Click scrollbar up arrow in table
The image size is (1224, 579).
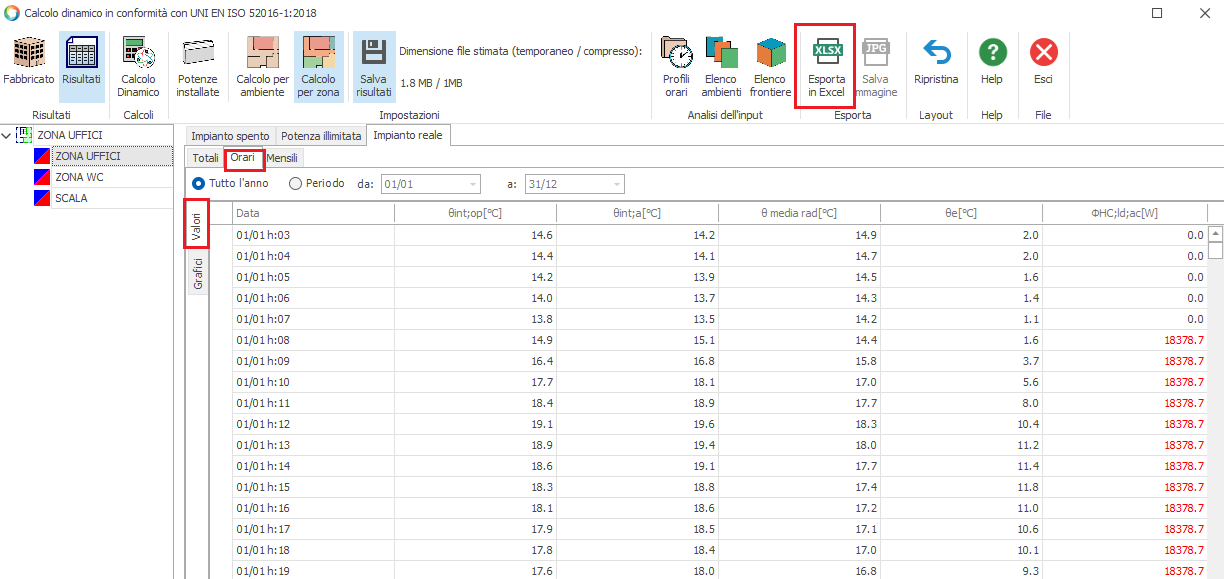(1216, 234)
